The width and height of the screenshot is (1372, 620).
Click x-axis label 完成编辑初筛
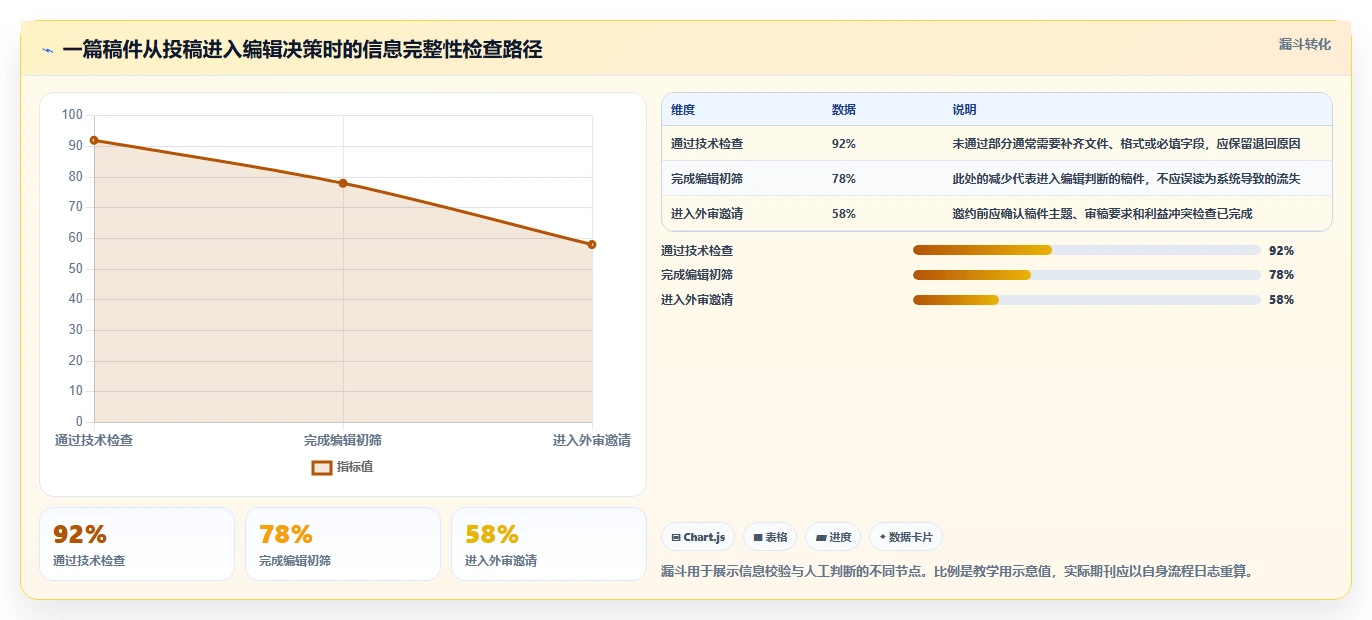[343, 440]
